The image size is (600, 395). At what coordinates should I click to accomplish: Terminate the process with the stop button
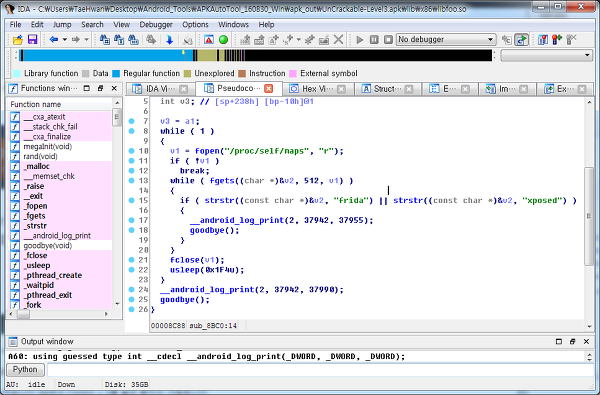tap(388, 39)
